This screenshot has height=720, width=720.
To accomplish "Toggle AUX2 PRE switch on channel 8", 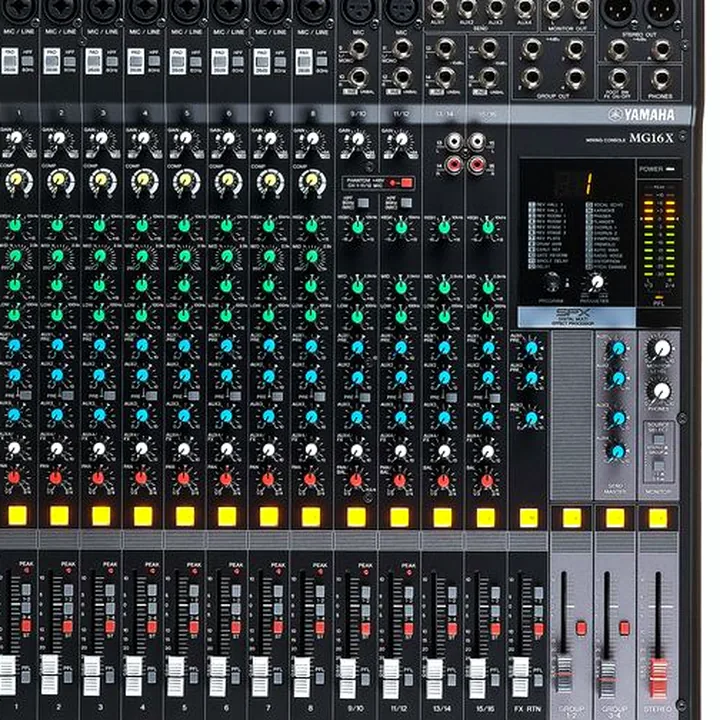I will coord(320,396).
